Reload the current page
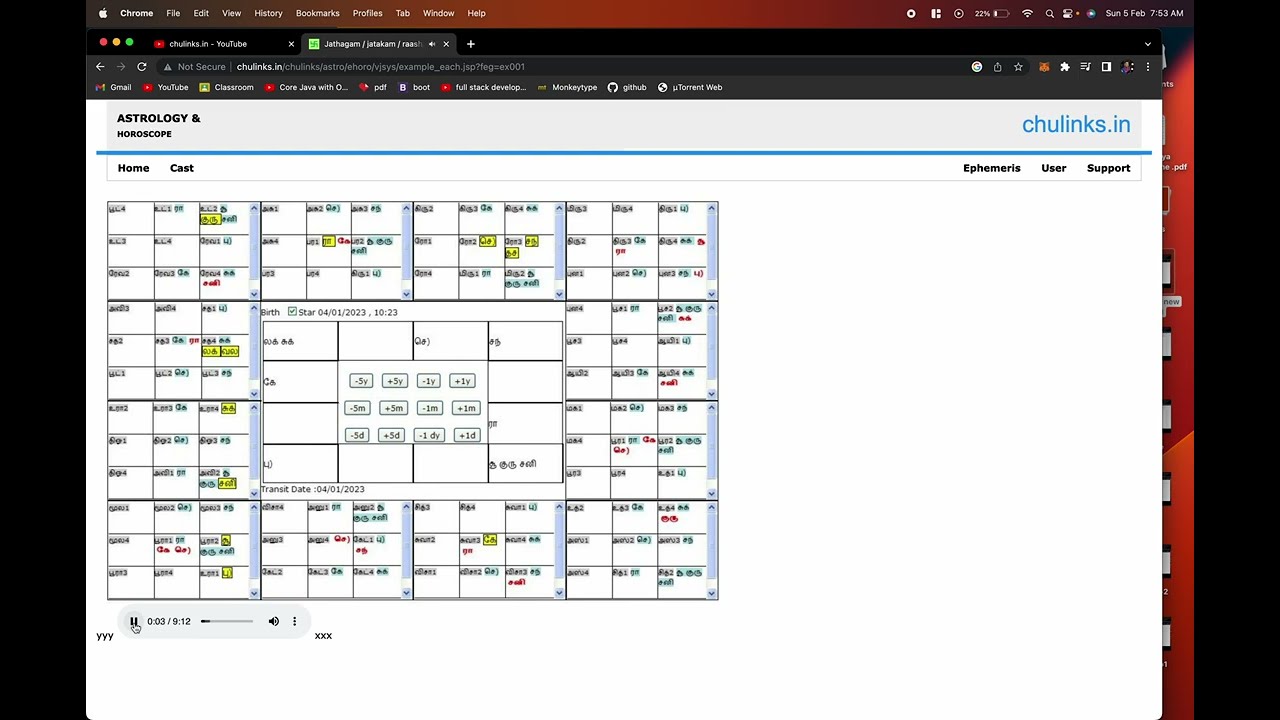 coord(142,67)
